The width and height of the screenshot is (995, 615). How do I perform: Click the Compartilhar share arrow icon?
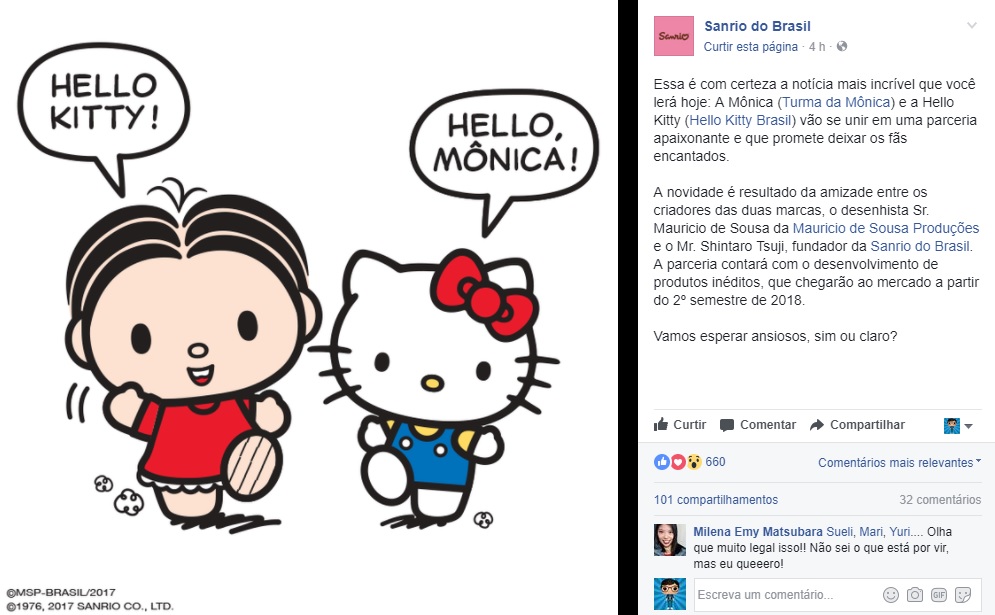(817, 425)
